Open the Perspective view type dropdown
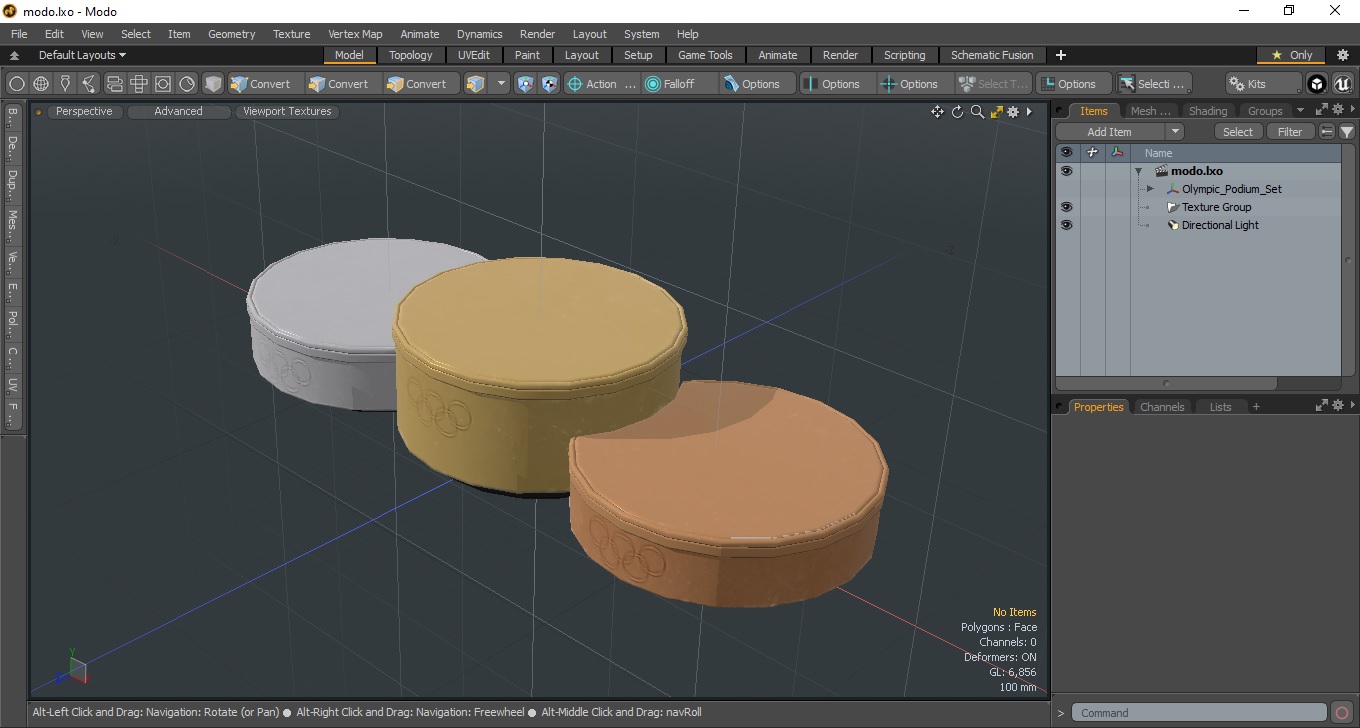 [x=84, y=112]
